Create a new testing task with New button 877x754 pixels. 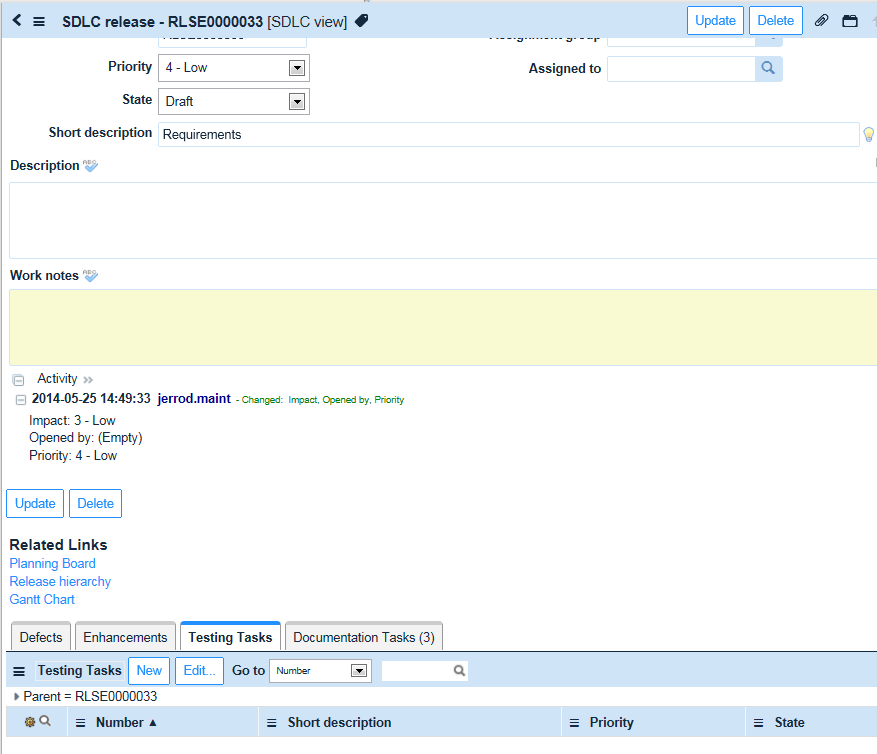148,670
